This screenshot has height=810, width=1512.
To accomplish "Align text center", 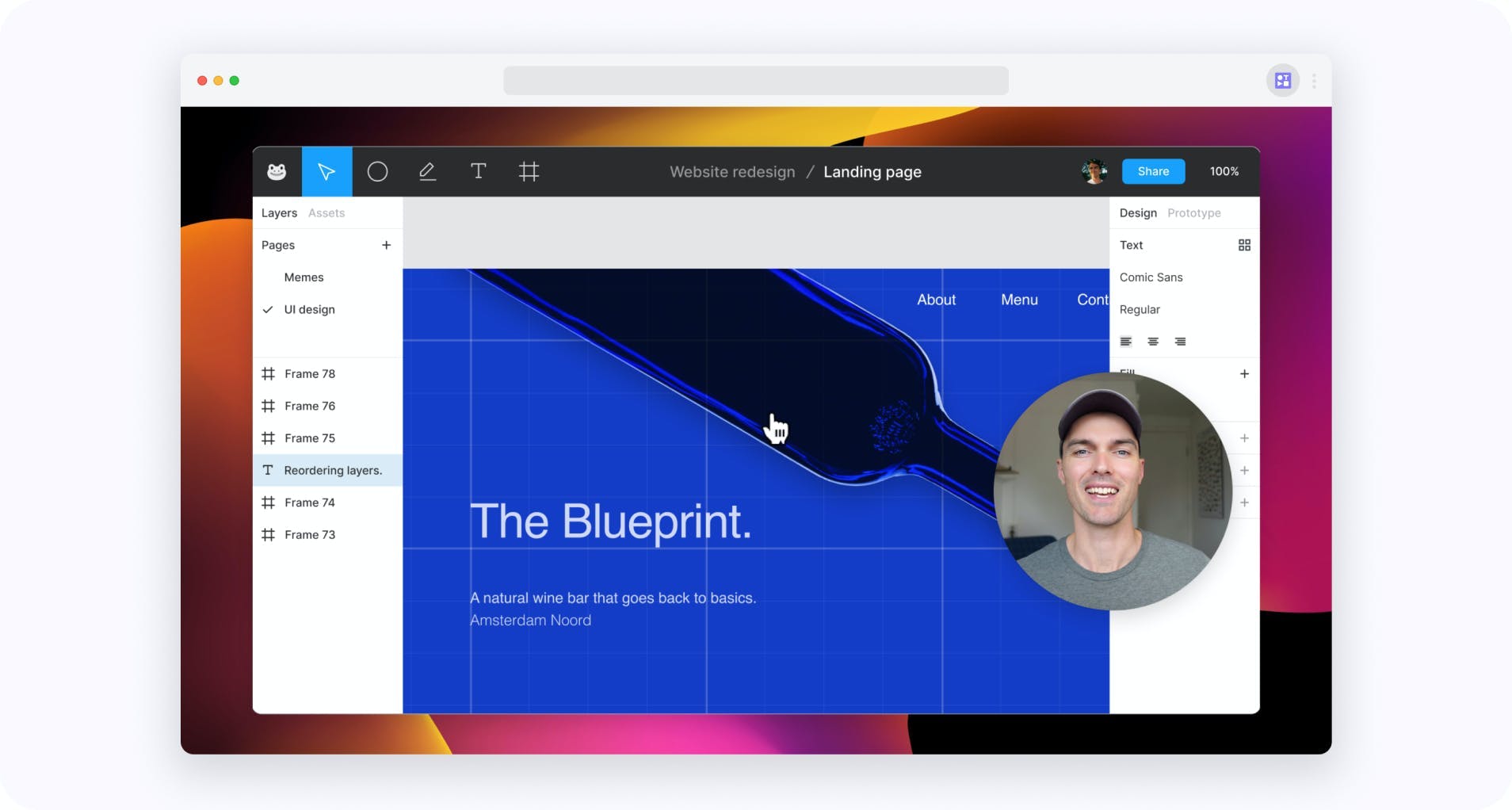I will pyautogui.click(x=1153, y=342).
